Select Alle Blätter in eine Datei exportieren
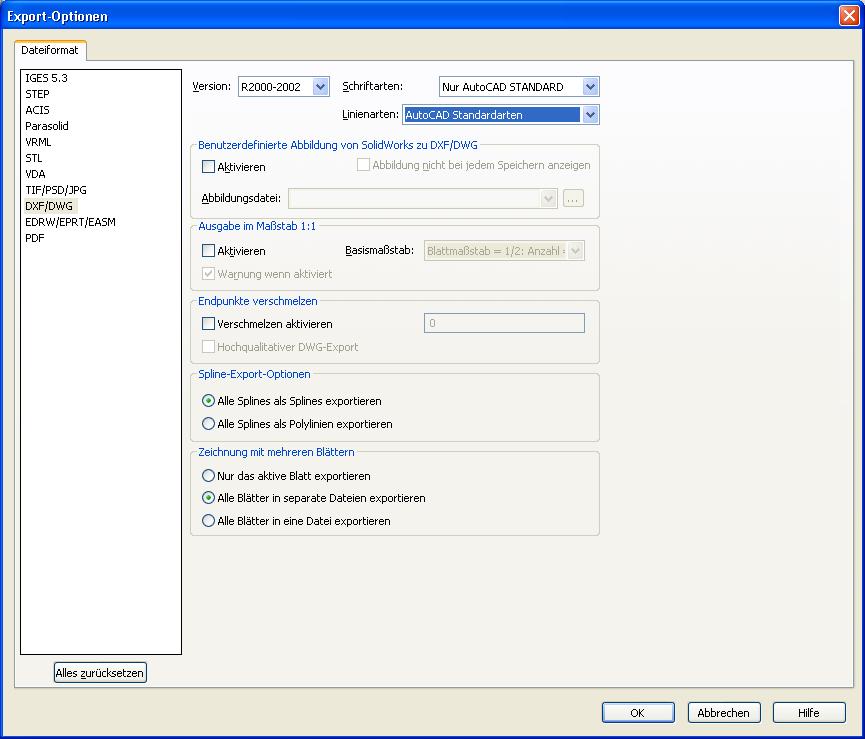 click(x=208, y=521)
